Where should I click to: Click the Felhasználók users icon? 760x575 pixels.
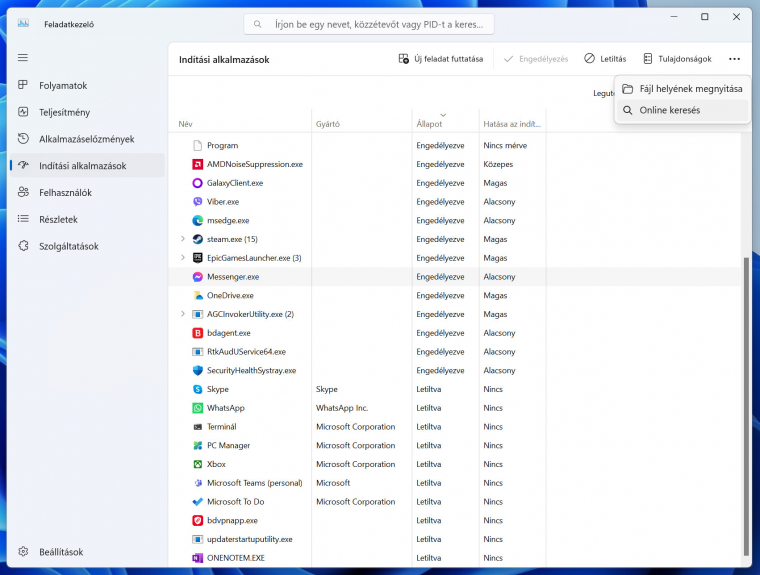[x=23, y=192]
